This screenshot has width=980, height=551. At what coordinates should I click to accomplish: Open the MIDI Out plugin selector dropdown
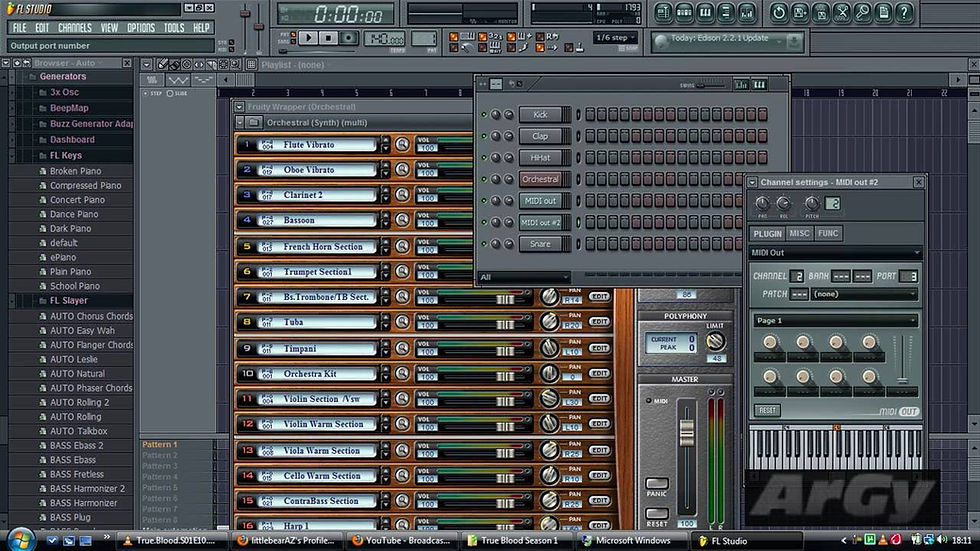835,252
